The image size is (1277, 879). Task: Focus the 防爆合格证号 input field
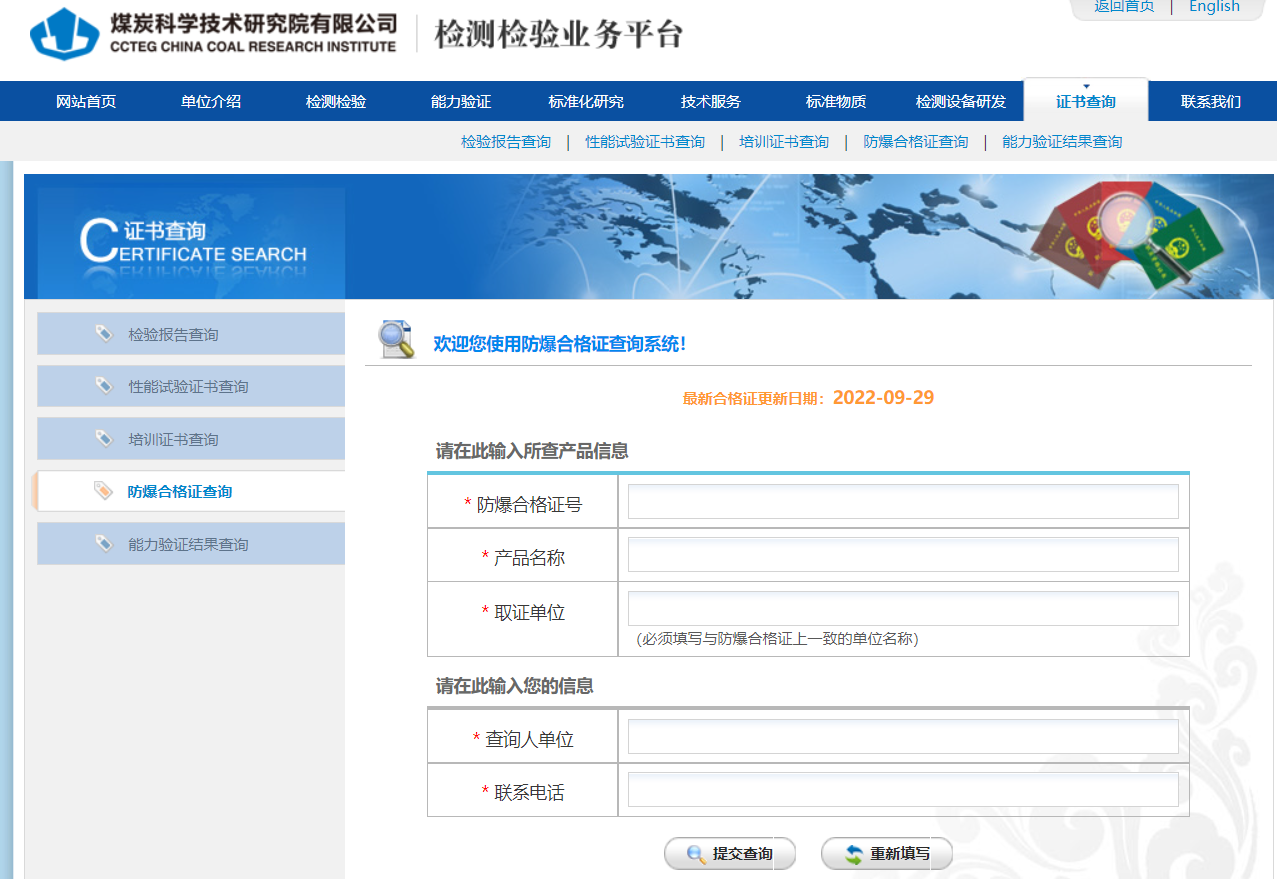[903, 502]
